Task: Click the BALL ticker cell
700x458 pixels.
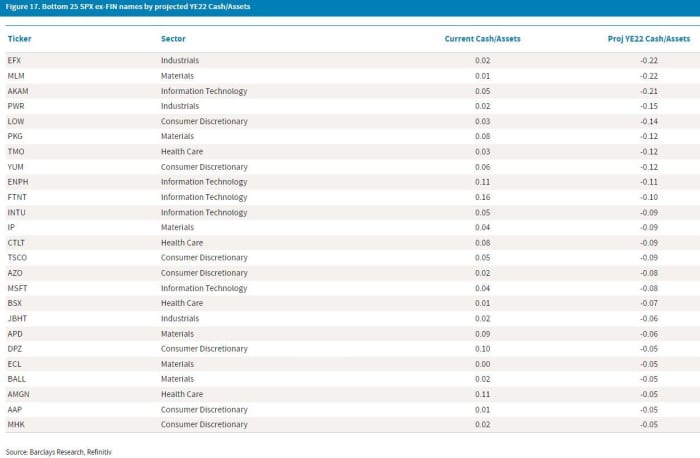Action: click(x=17, y=379)
